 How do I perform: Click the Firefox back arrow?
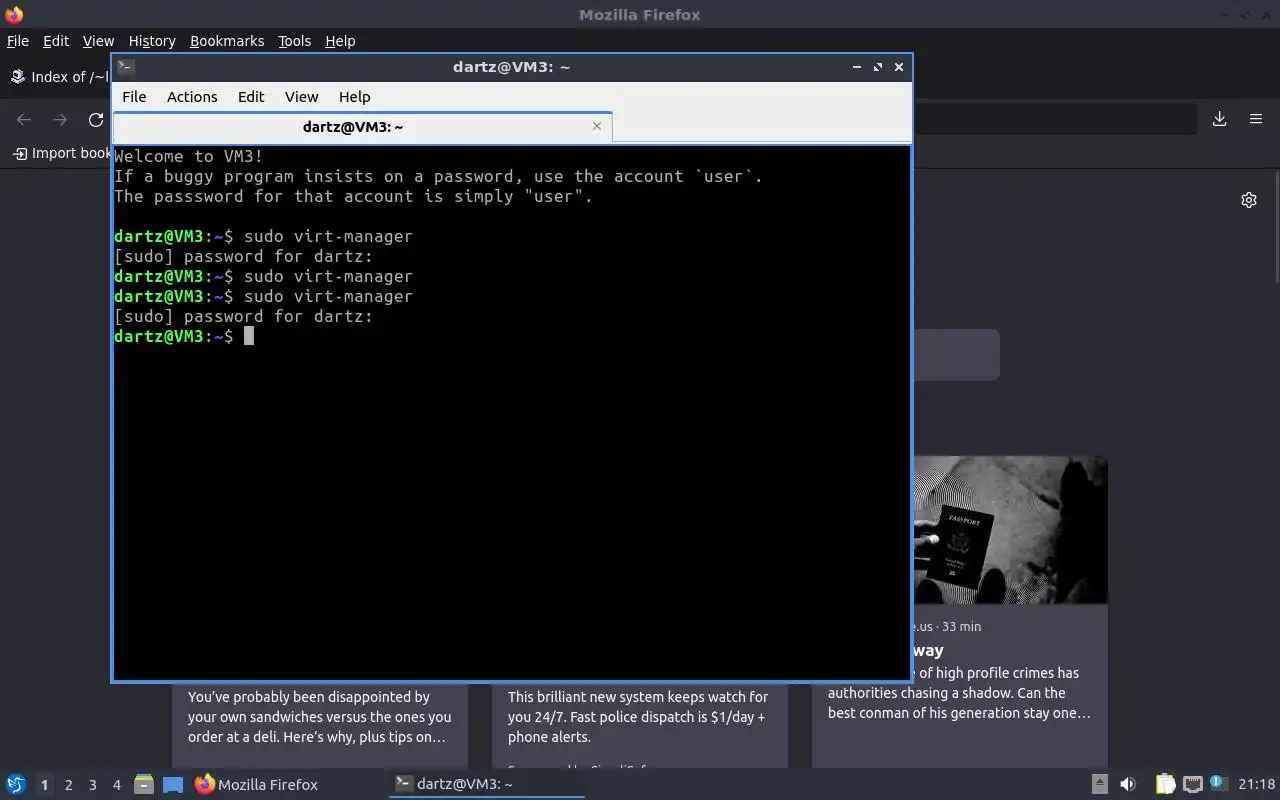click(24, 120)
